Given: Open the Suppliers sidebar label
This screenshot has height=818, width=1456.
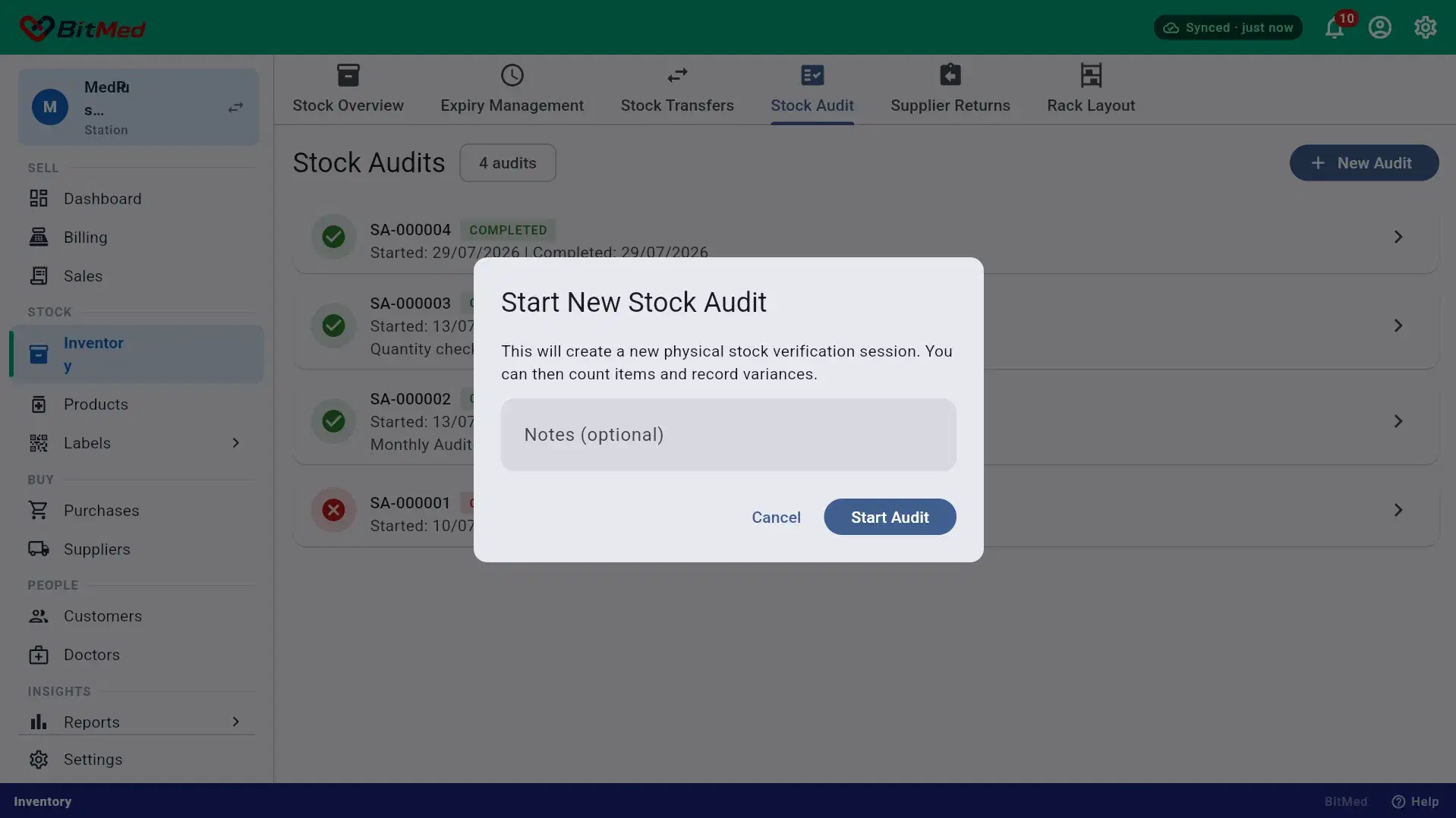Looking at the screenshot, I should pos(97,549).
